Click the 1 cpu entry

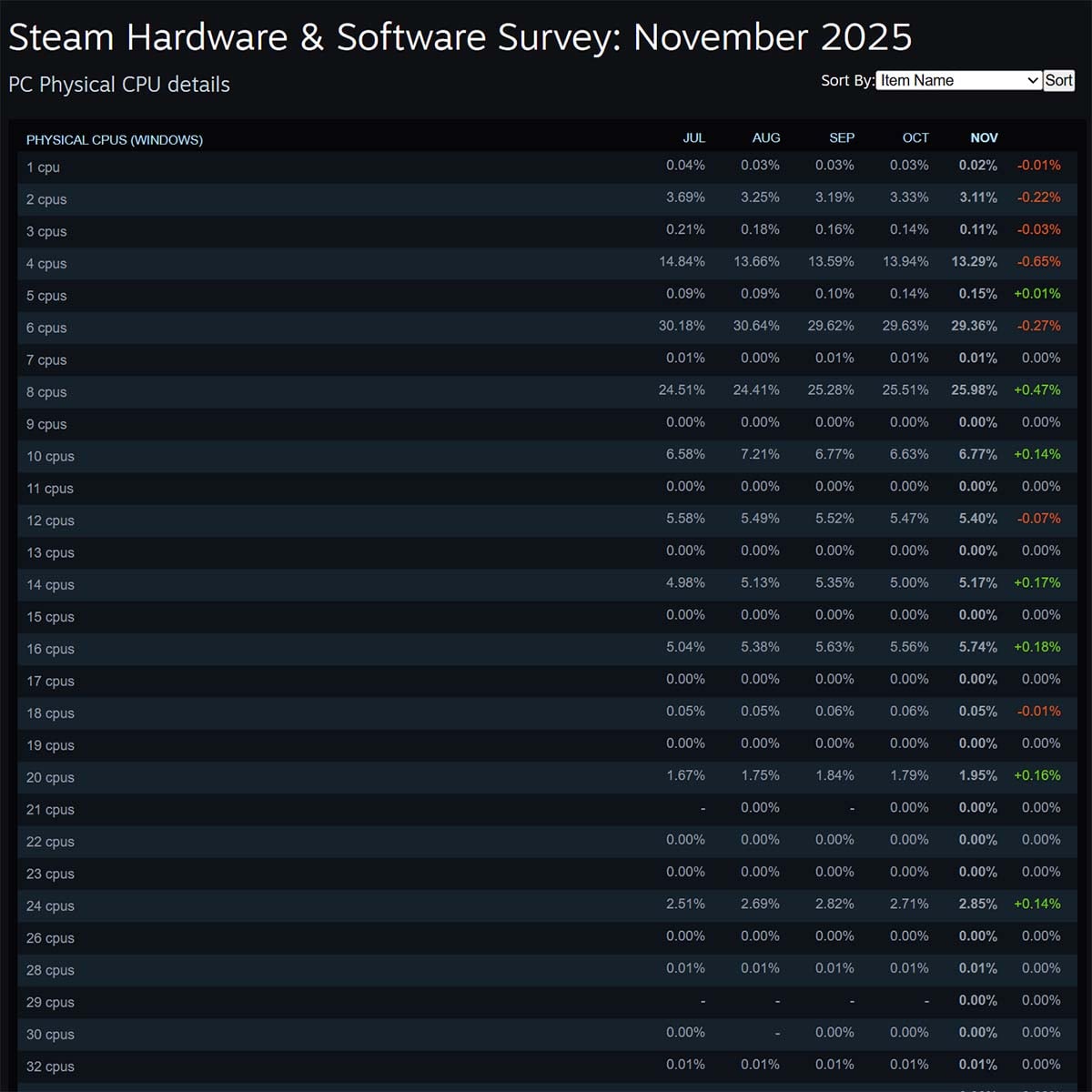(43, 167)
